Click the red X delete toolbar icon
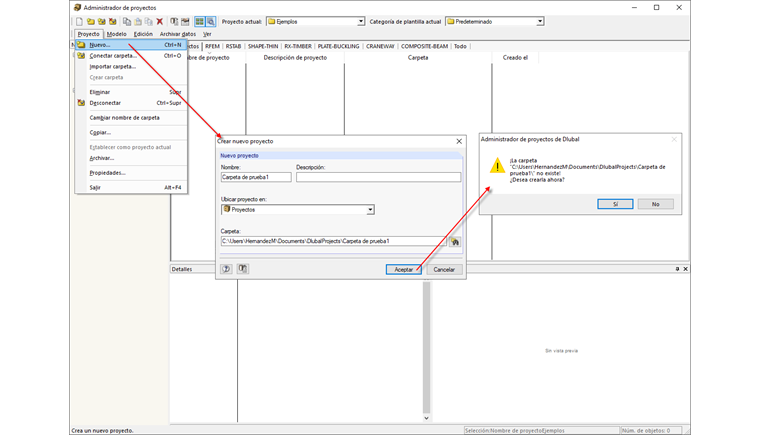 (159, 21)
